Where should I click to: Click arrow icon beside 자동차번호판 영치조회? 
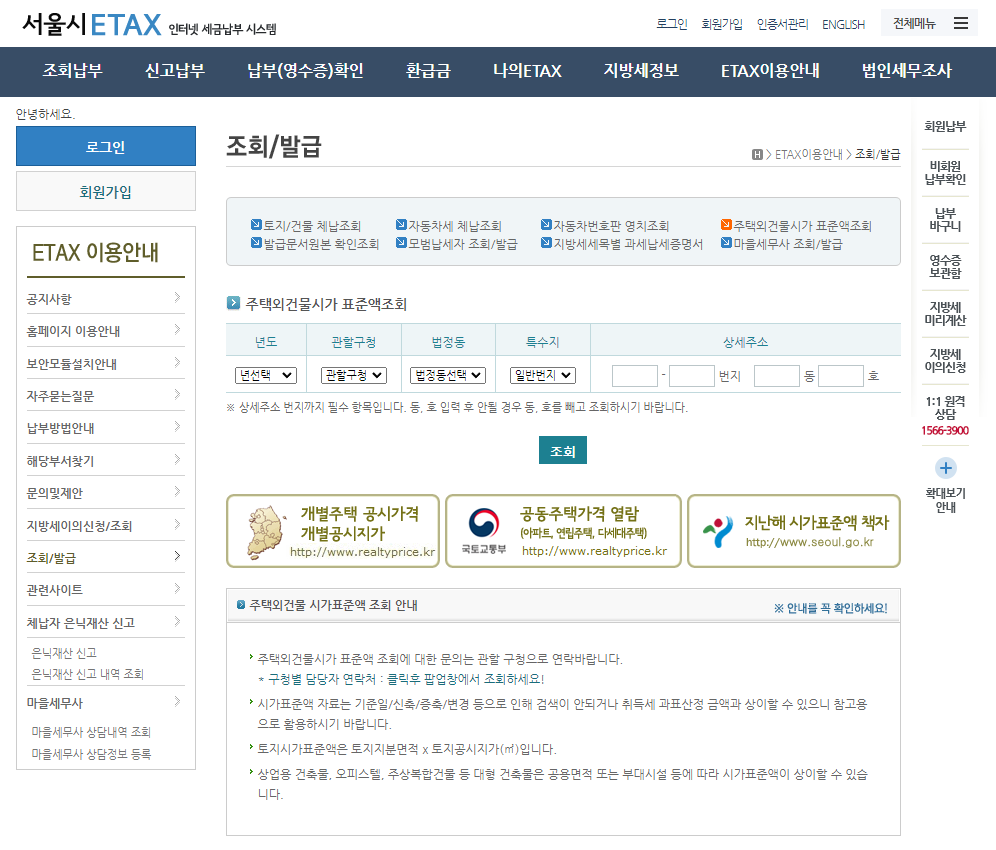pos(546,224)
